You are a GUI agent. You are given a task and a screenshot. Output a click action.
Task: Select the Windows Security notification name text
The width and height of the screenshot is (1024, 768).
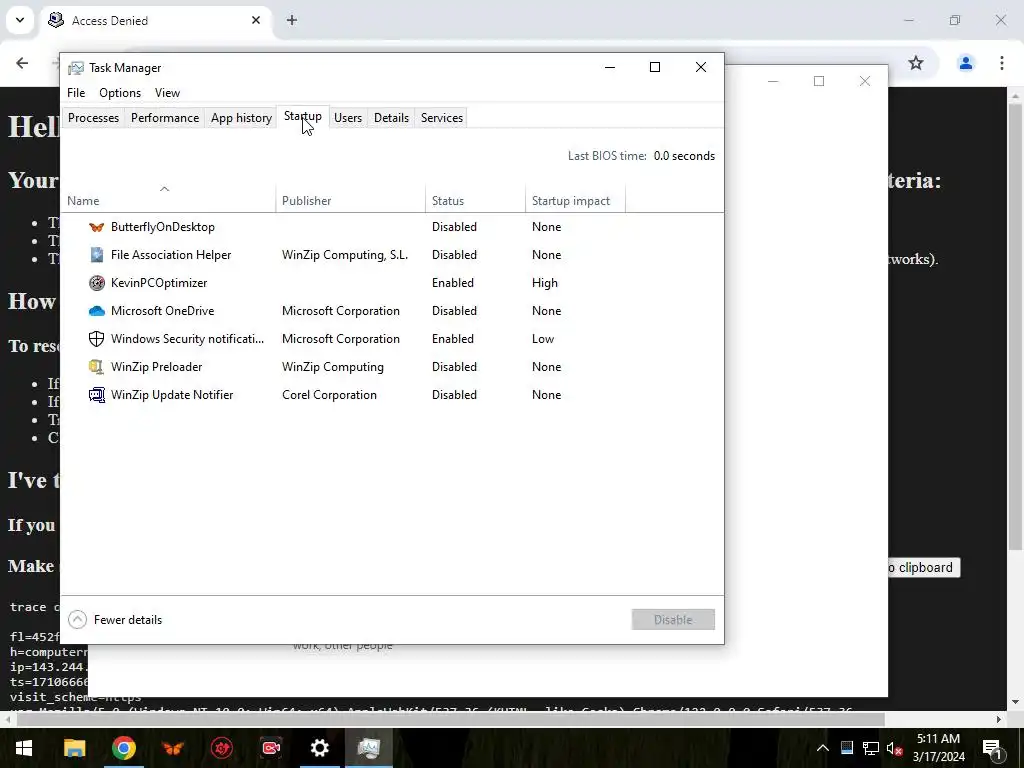[187, 339]
